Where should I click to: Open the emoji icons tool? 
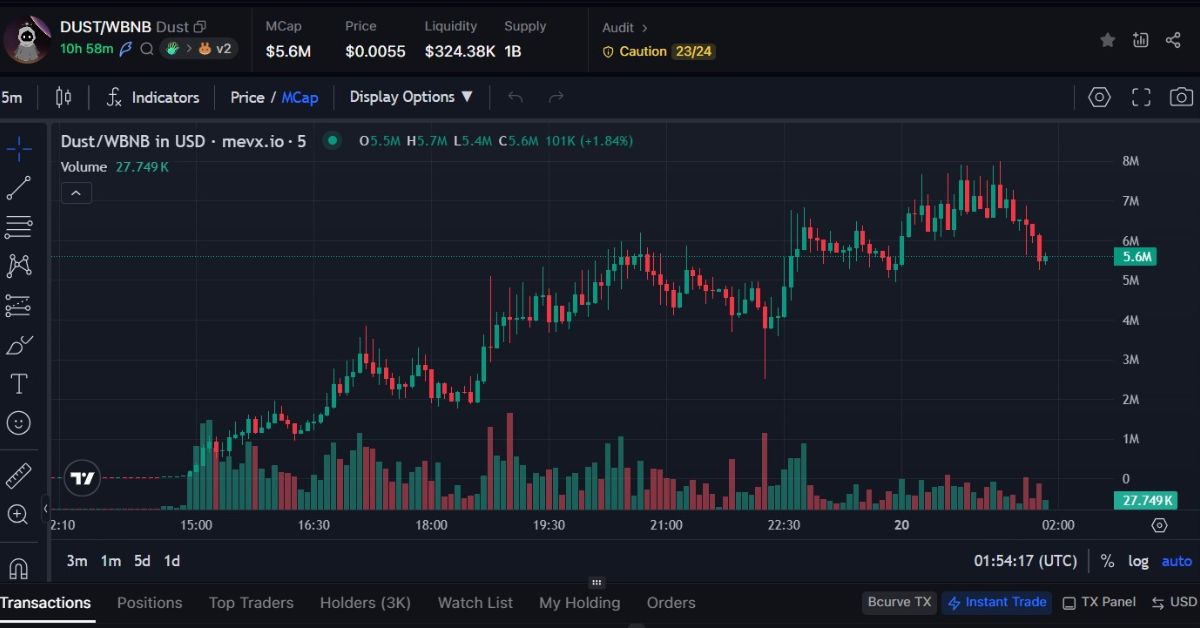[19, 423]
